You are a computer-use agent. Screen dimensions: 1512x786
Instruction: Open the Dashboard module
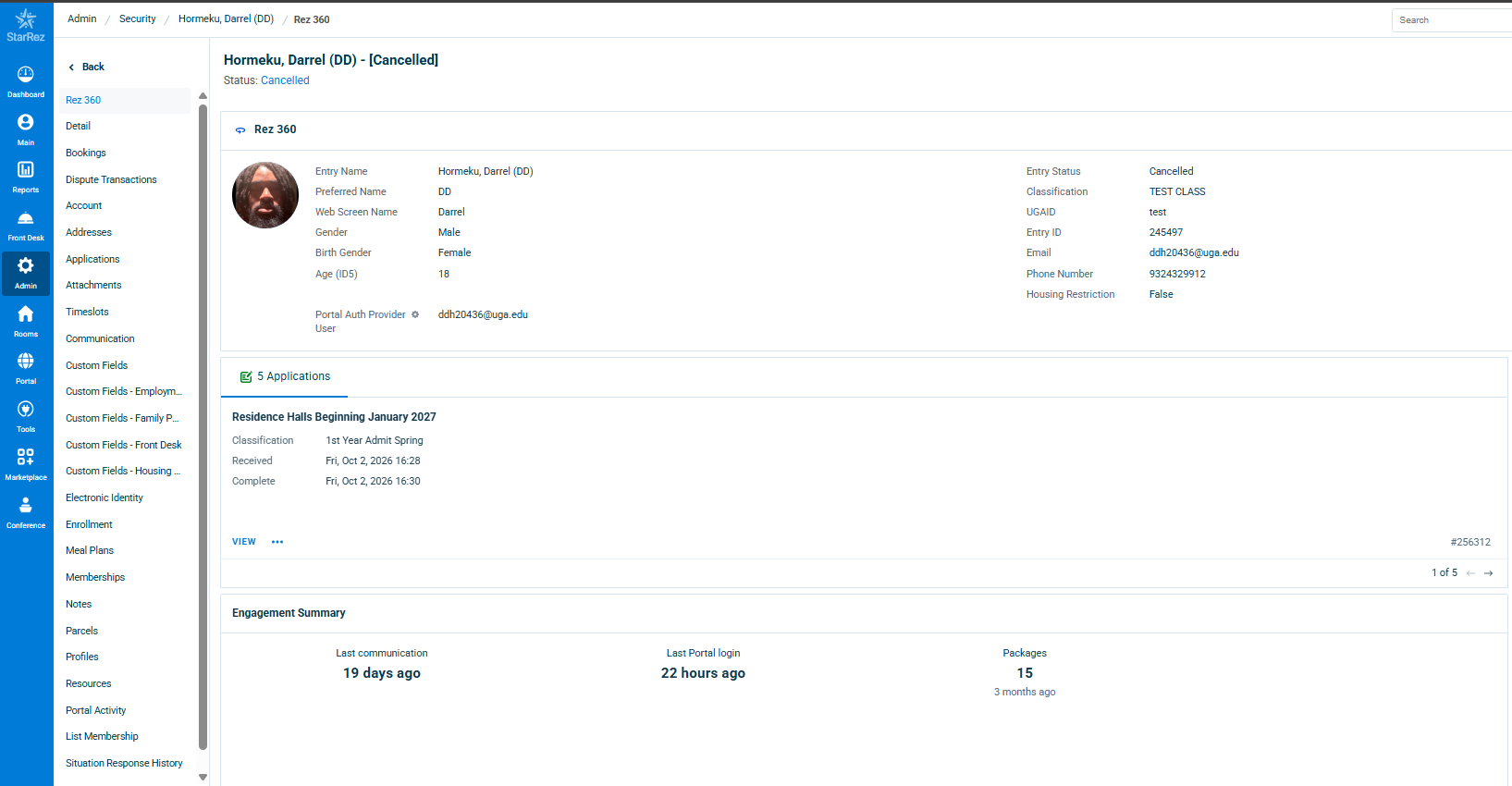pyautogui.click(x=26, y=81)
